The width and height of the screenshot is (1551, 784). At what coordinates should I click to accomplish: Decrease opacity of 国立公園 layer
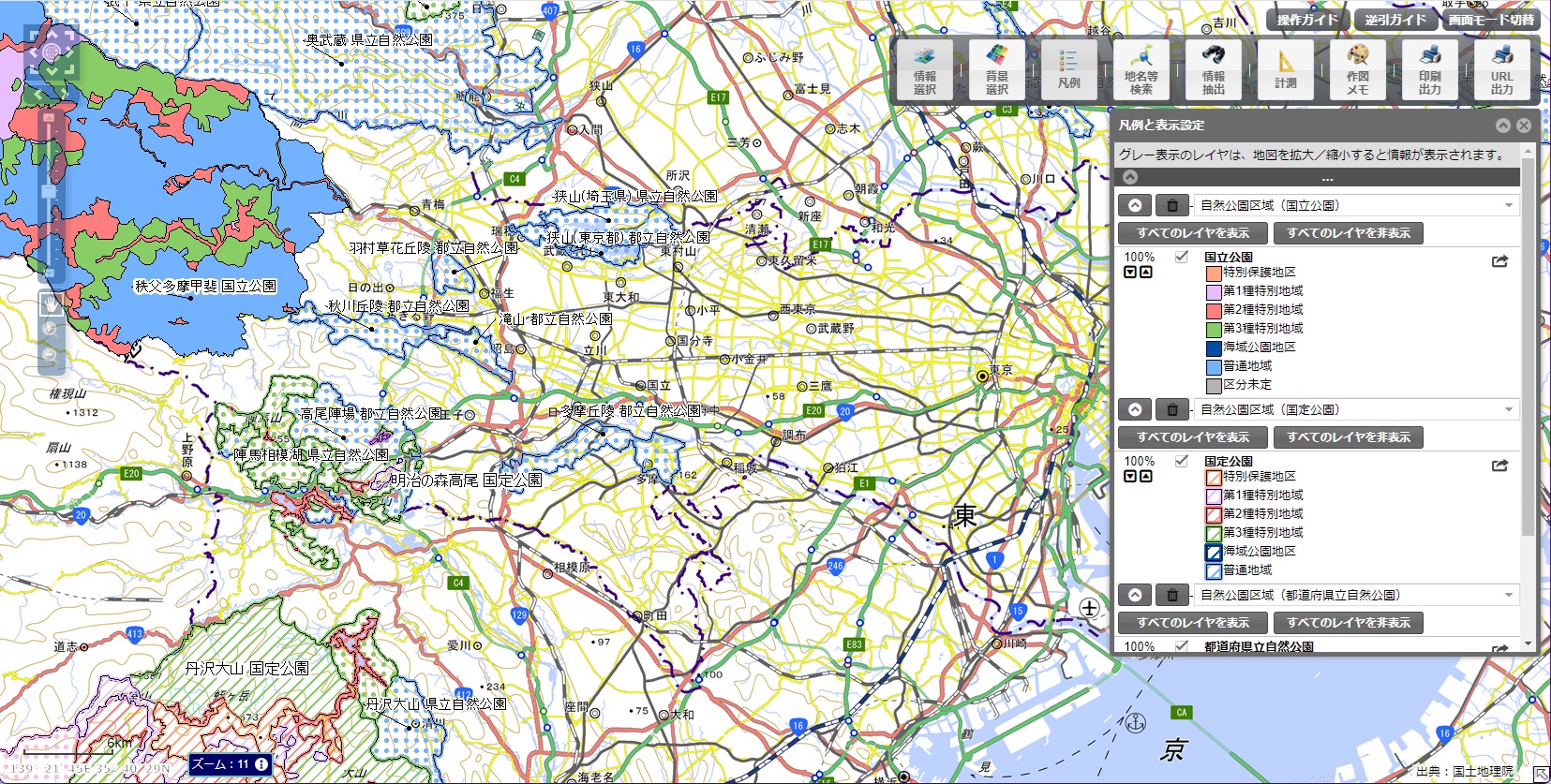(x=1130, y=273)
